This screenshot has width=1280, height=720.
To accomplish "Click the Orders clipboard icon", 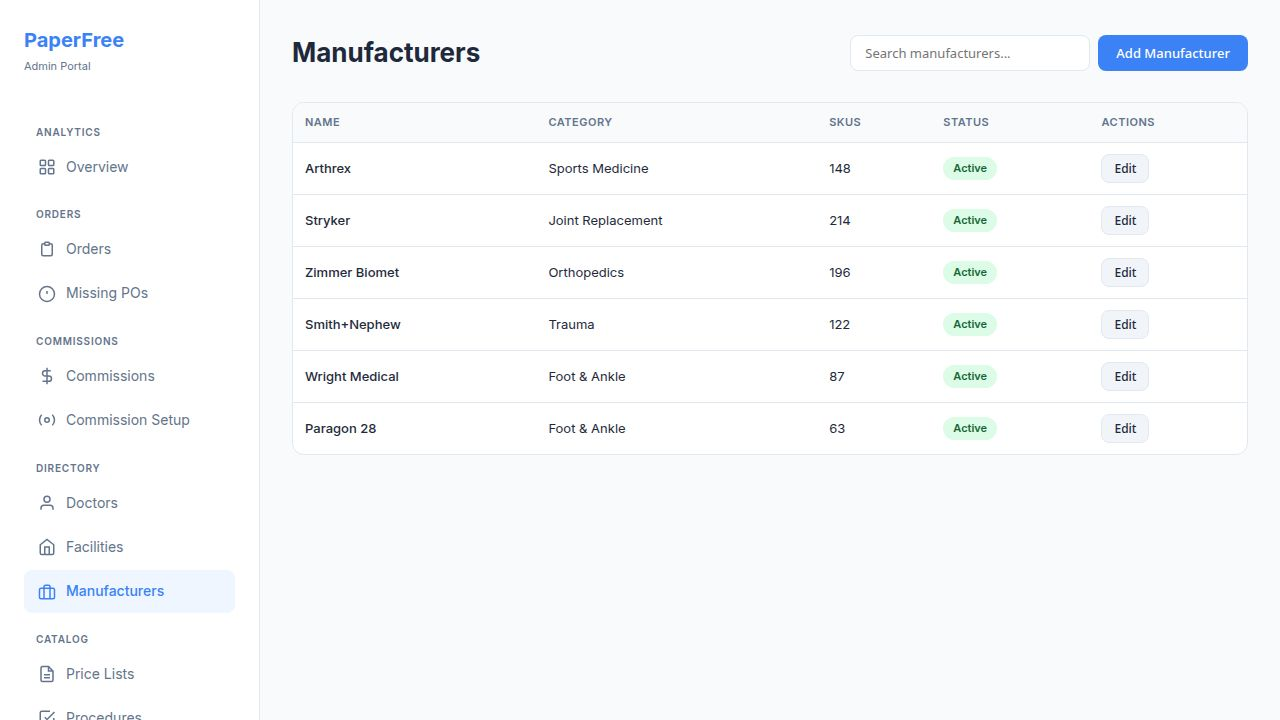I will [x=46, y=249].
